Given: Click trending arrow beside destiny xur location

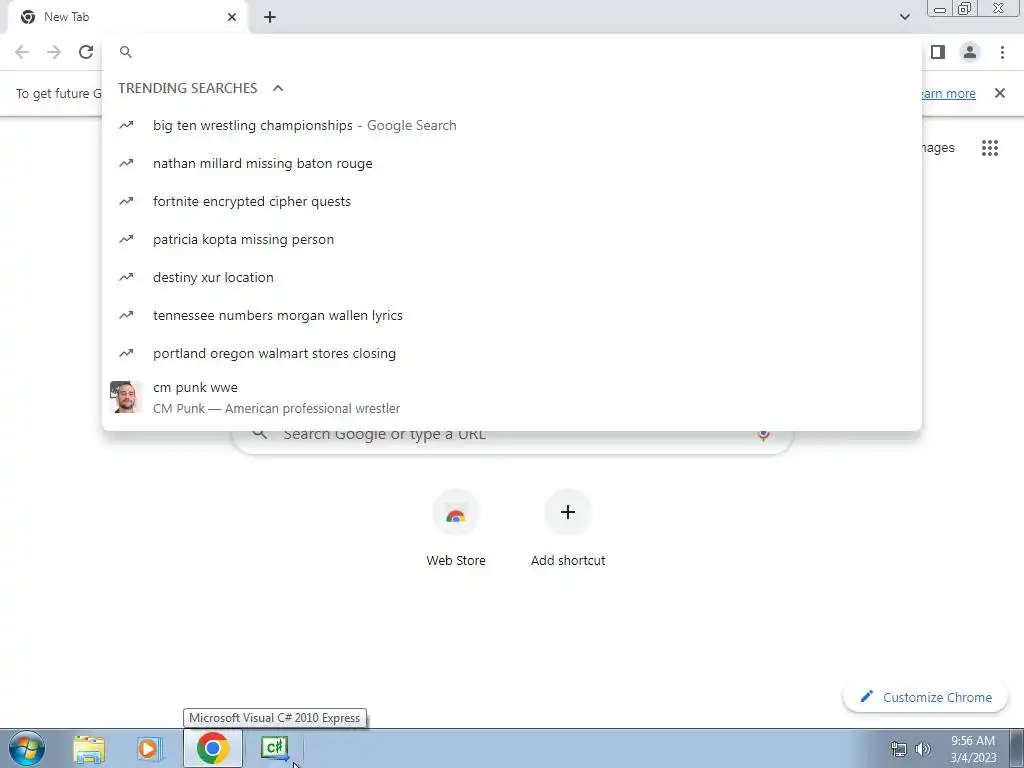Looking at the screenshot, I should [126, 278].
